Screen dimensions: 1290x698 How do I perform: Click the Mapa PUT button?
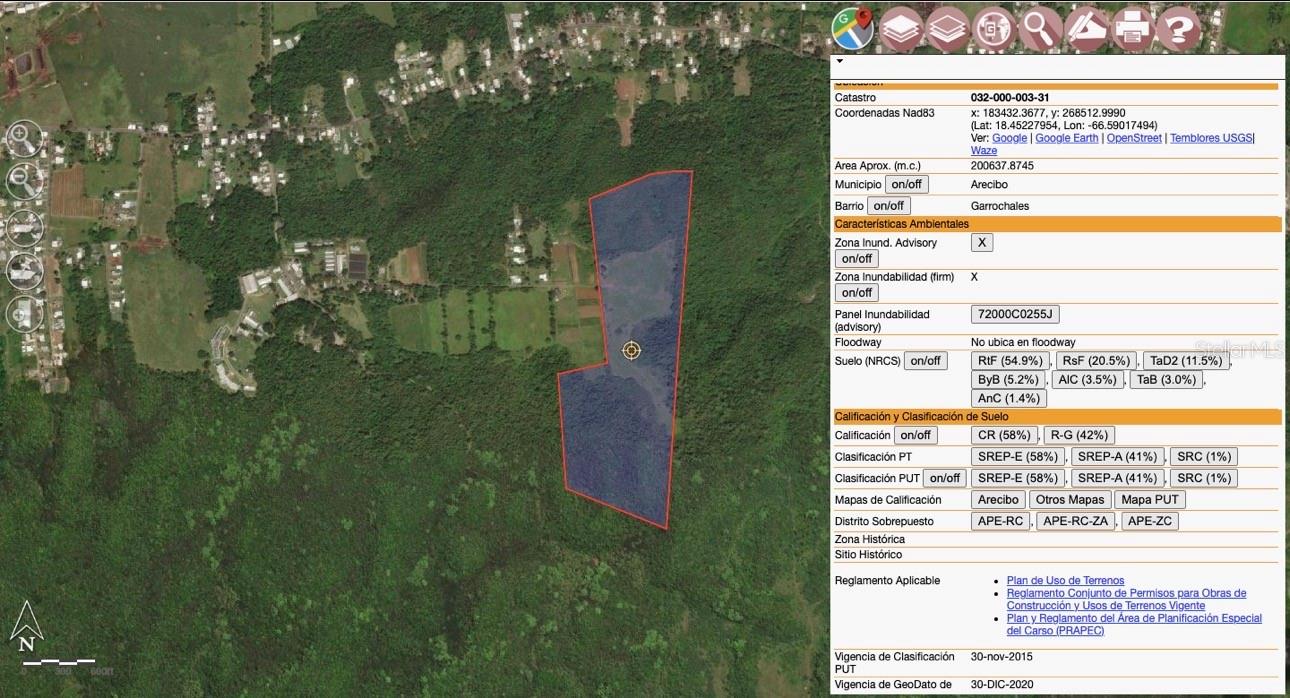click(1150, 500)
